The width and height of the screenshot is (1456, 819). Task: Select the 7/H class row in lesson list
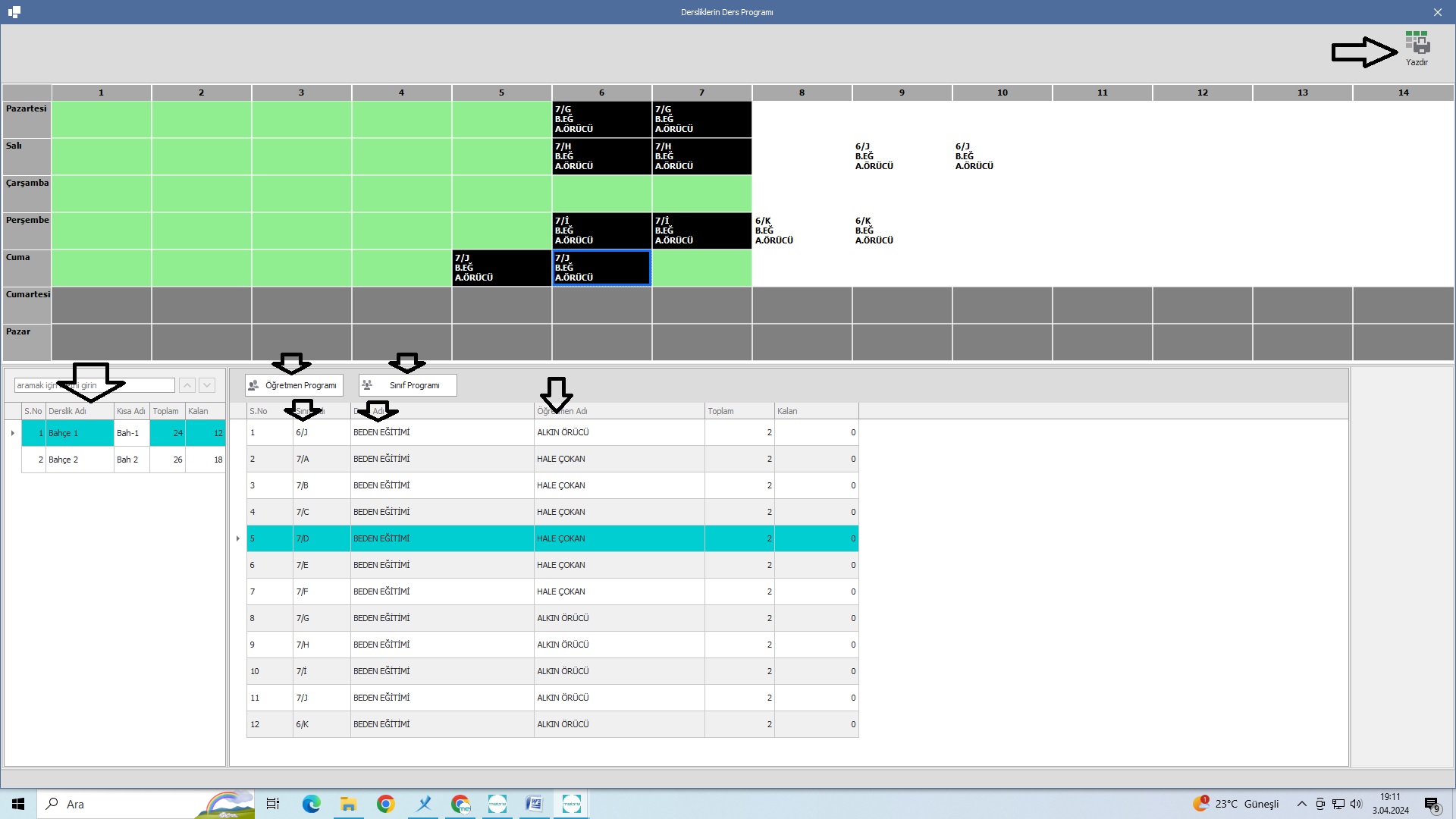553,645
